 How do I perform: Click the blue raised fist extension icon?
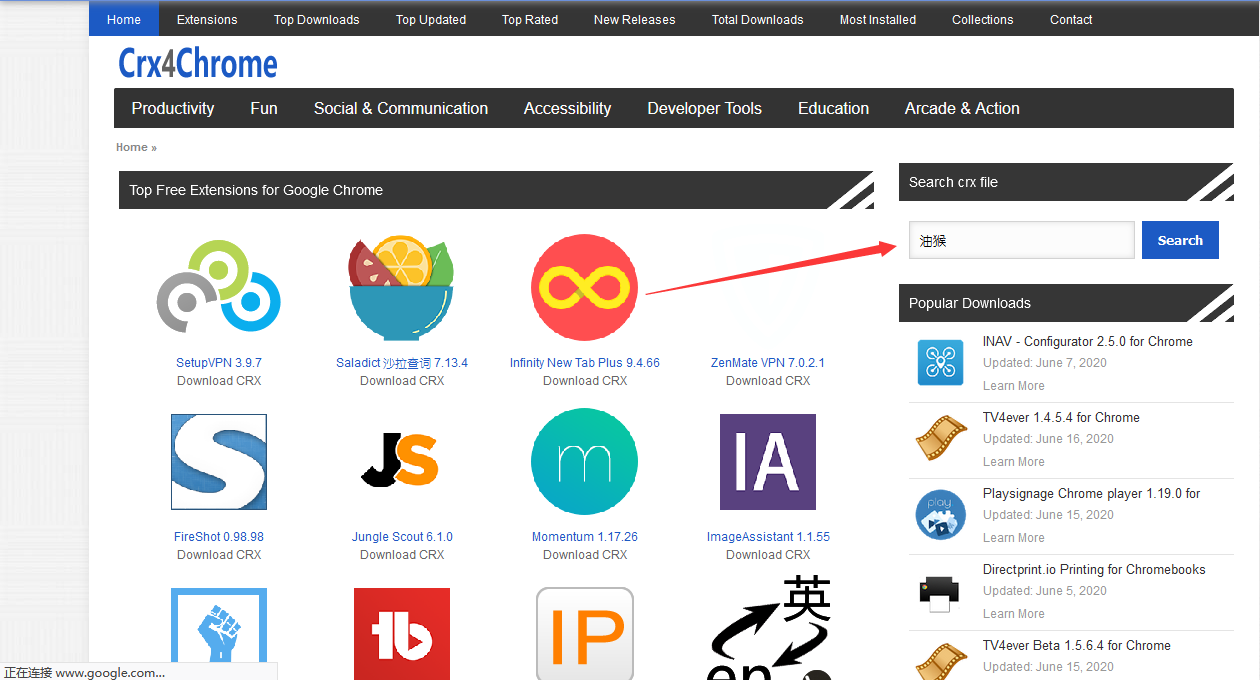(x=219, y=634)
